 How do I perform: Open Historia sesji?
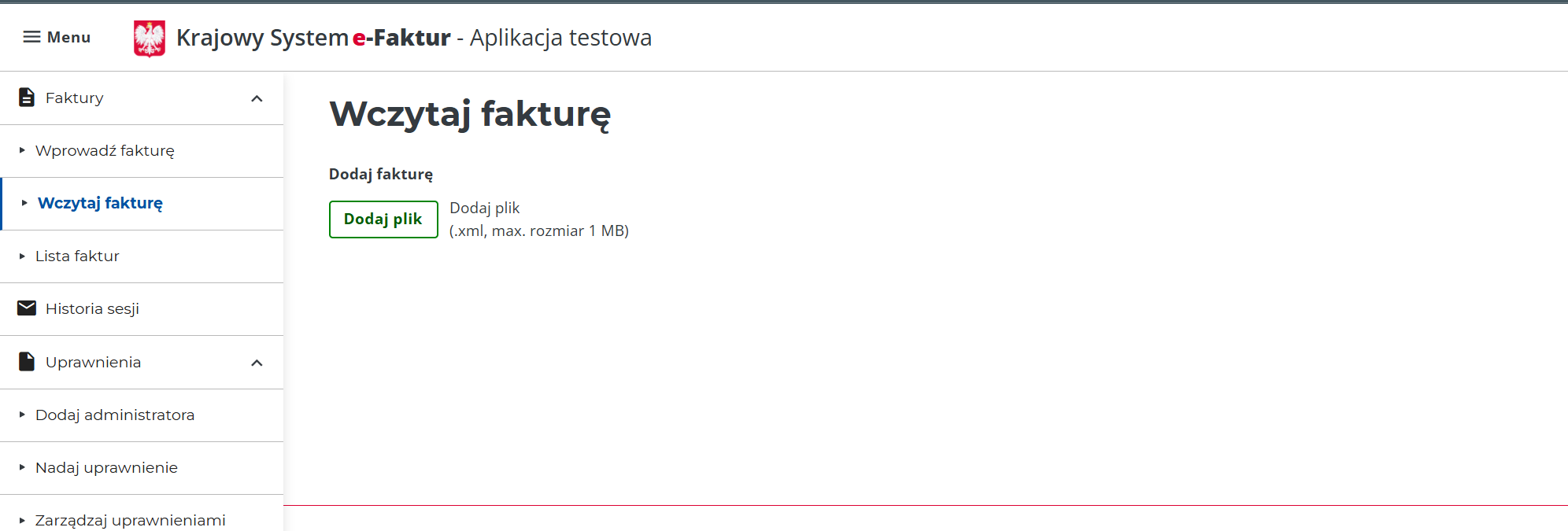(x=93, y=308)
